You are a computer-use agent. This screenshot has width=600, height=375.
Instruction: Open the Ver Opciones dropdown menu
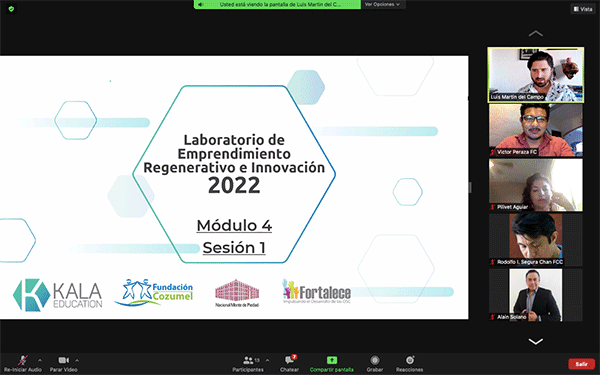[x=383, y=5]
